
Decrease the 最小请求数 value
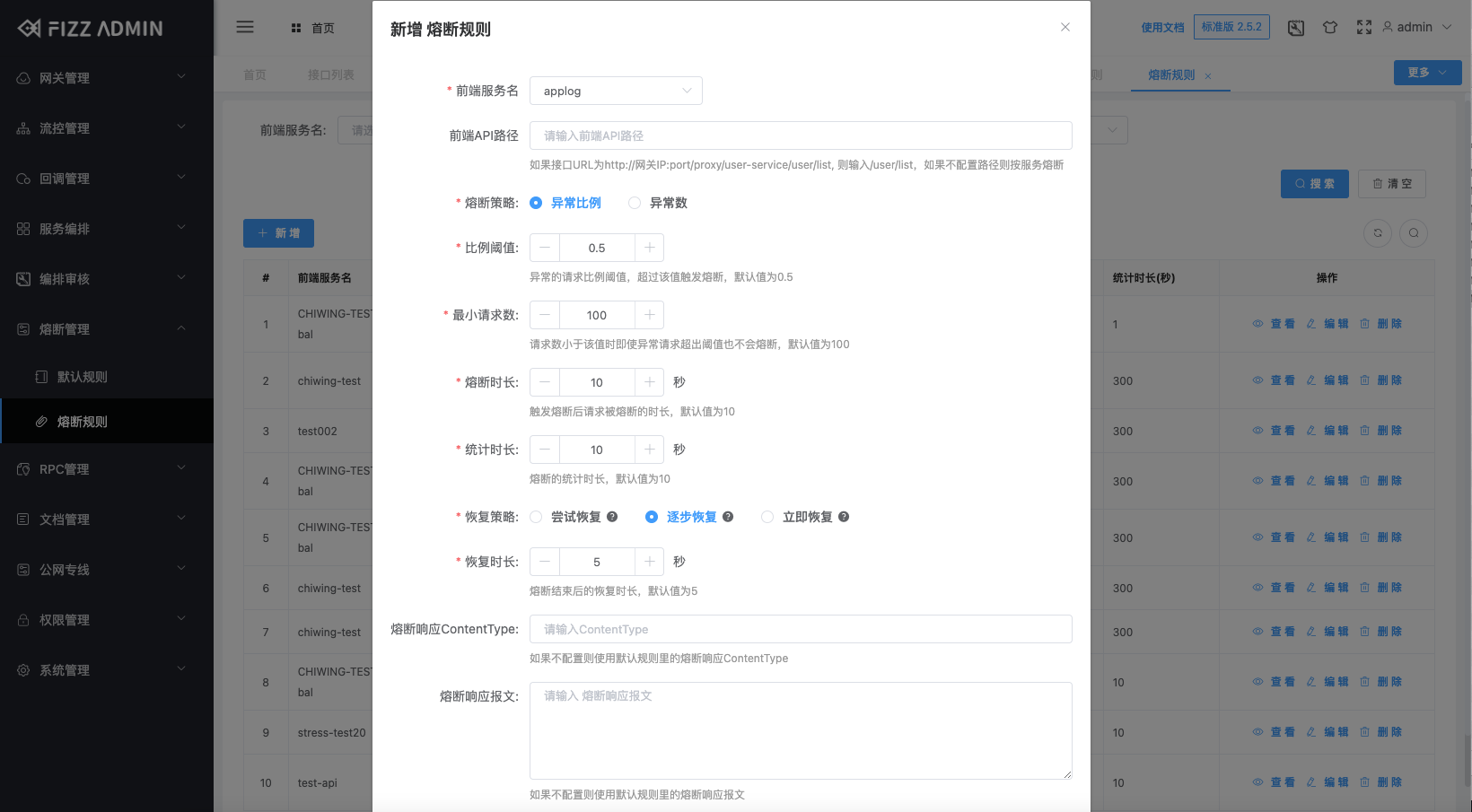545,315
